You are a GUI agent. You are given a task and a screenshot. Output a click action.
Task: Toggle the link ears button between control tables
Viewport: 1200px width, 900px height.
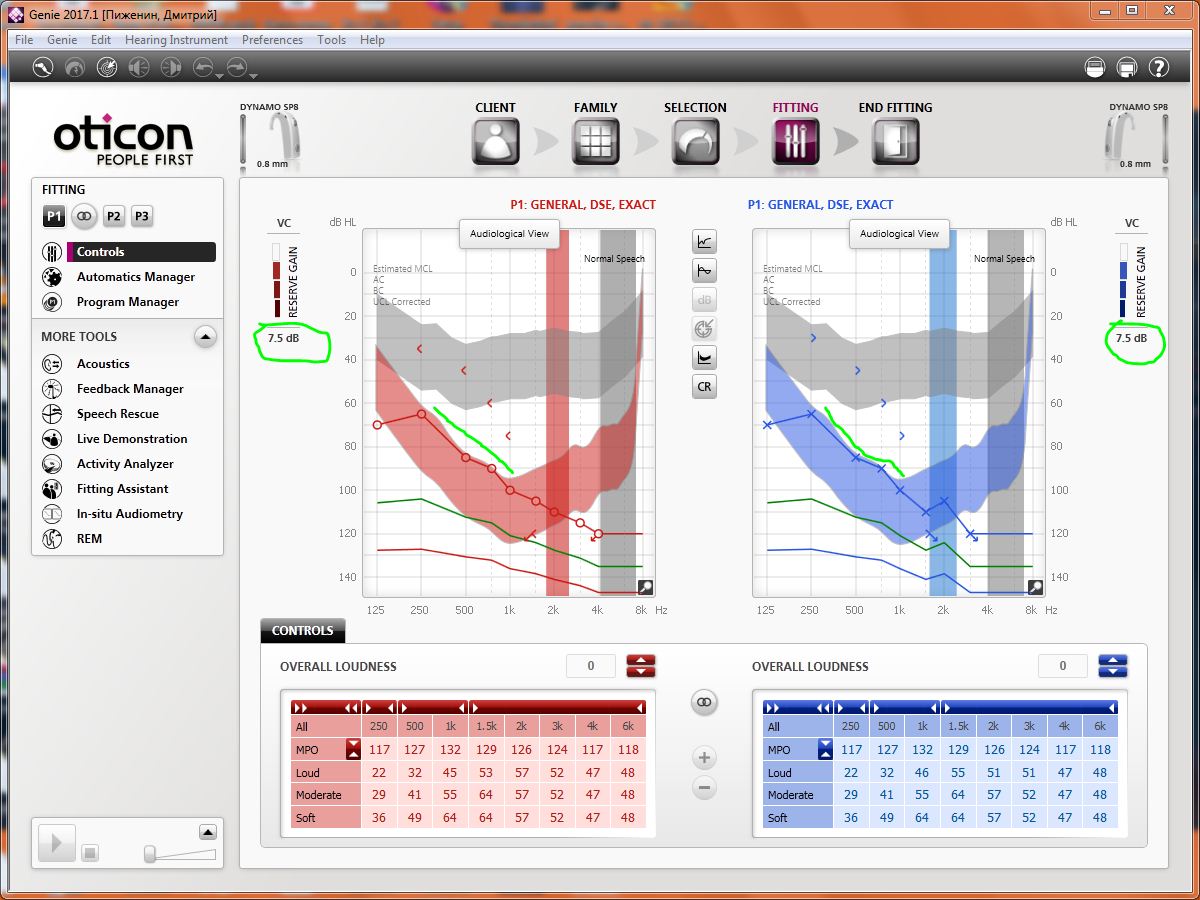[705, 704]
